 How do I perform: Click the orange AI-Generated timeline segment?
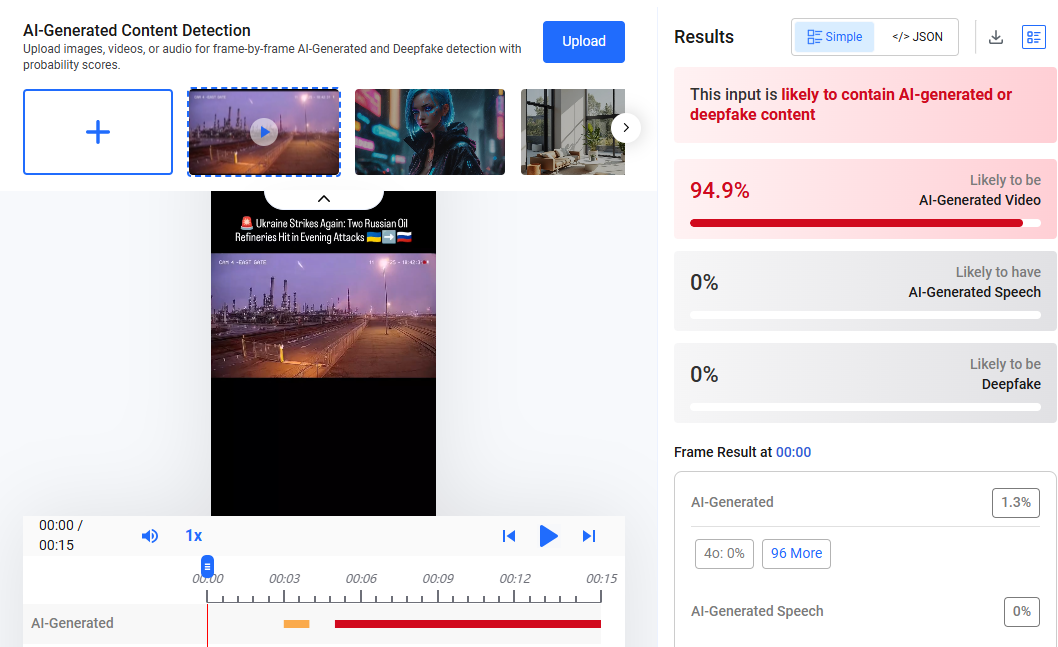tap(296, 624)
